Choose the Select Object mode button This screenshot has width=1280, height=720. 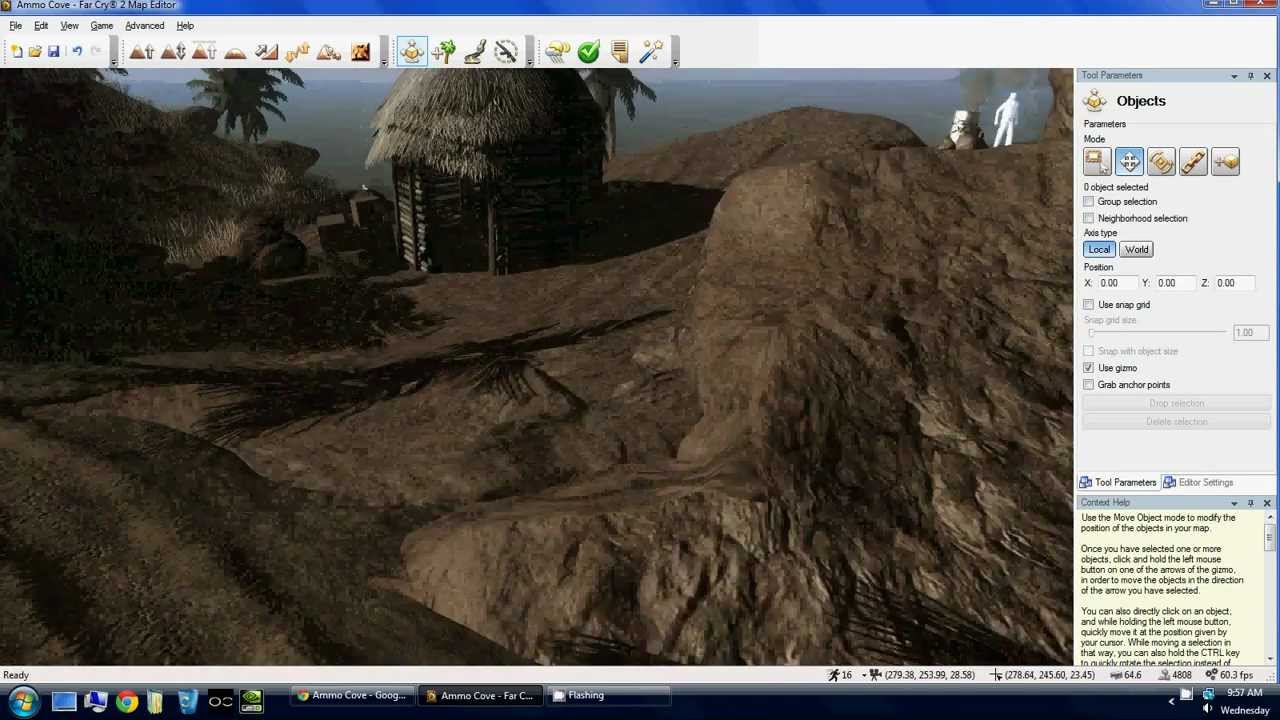tap(1097, 162)
